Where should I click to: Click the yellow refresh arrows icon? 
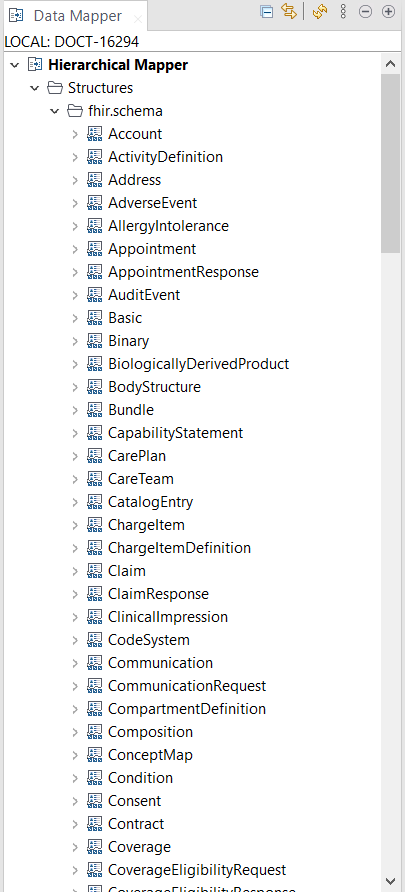pyautogui.click(x=320, y=11)
